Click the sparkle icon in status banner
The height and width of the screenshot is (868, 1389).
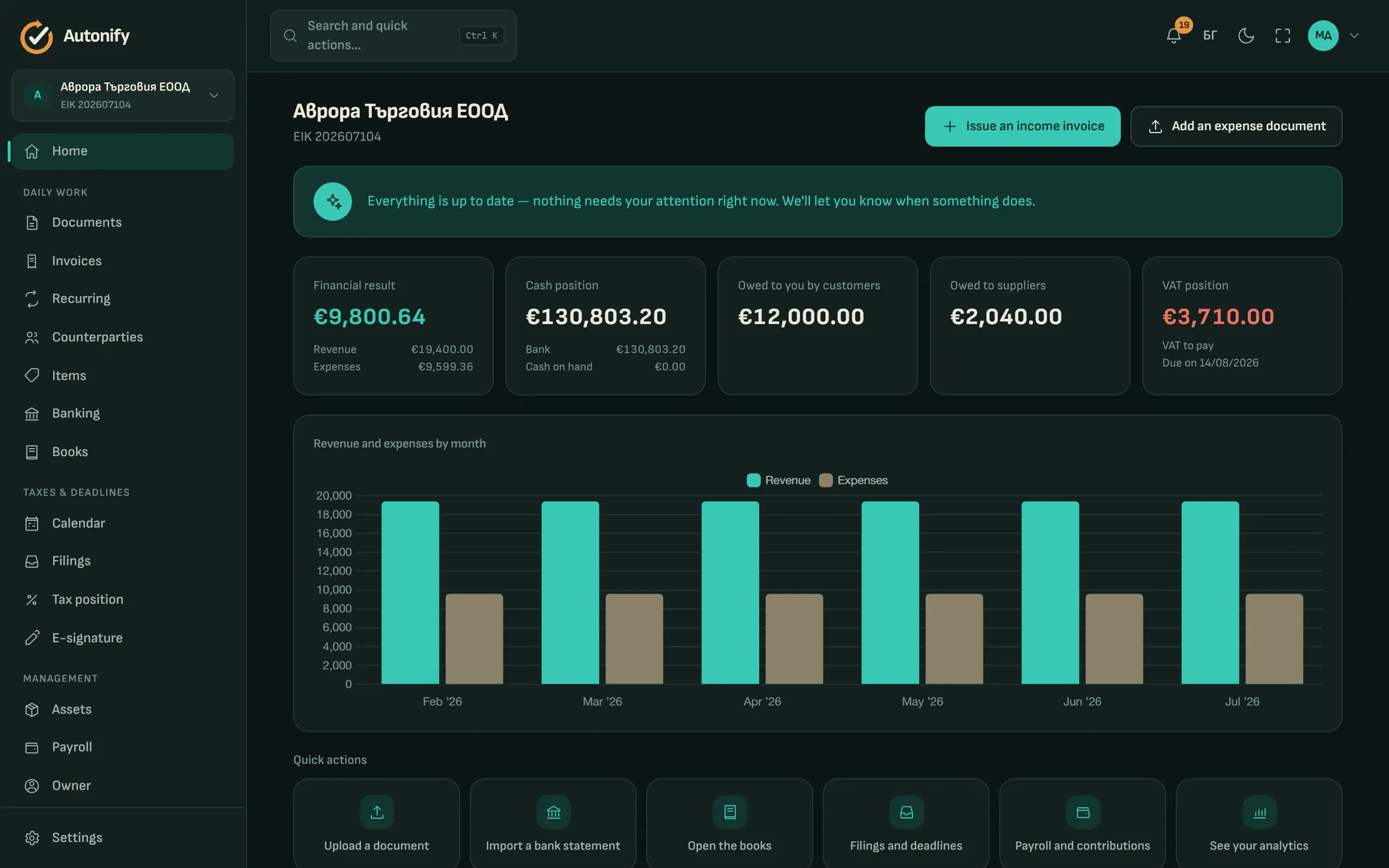coord(333,201)
